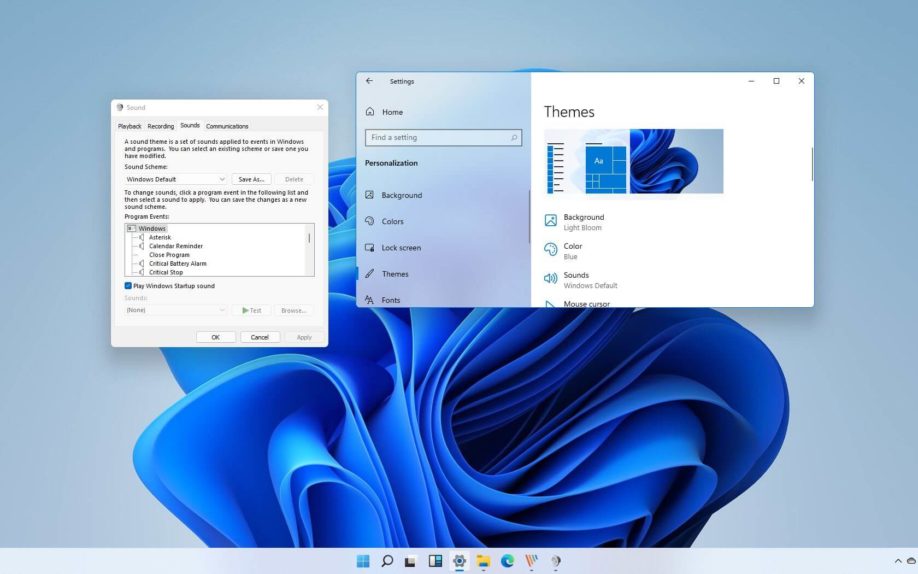Open the Sounds (None) dropdown
The image size is (918, 574).
coord(176,310)
